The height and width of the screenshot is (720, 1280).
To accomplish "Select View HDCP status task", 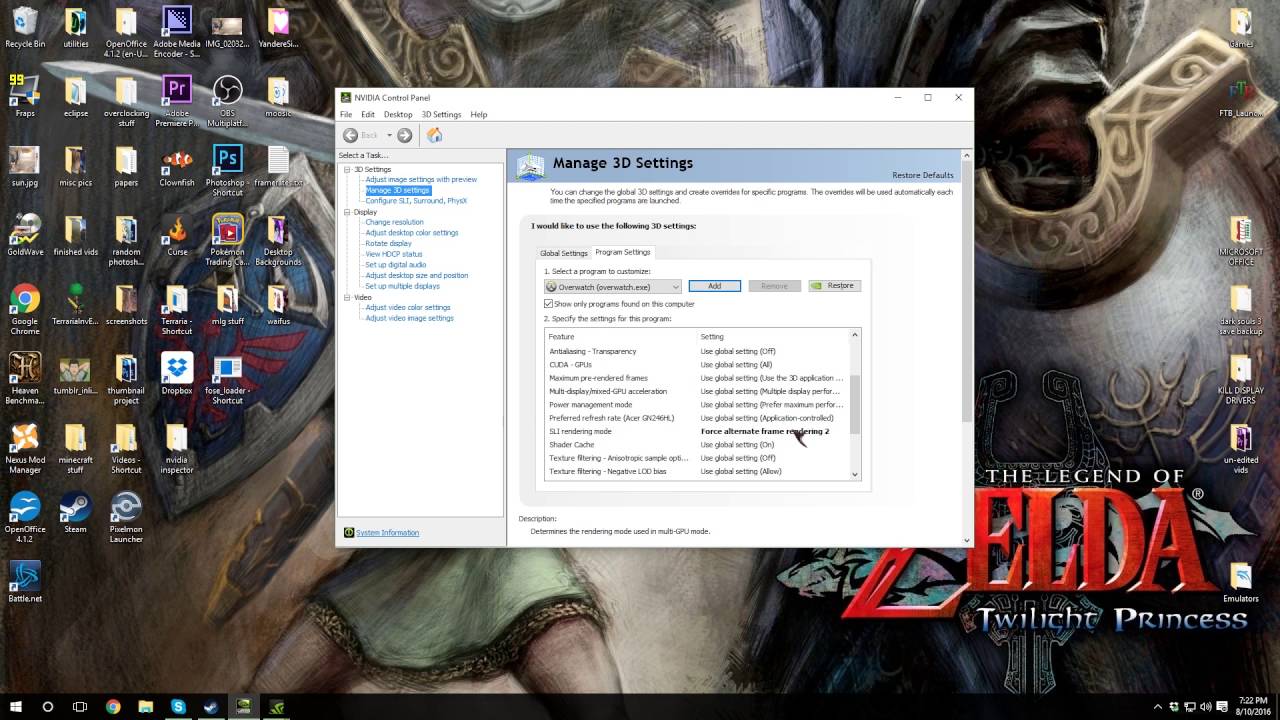I will pyautogui.click(x=394, y=254).
